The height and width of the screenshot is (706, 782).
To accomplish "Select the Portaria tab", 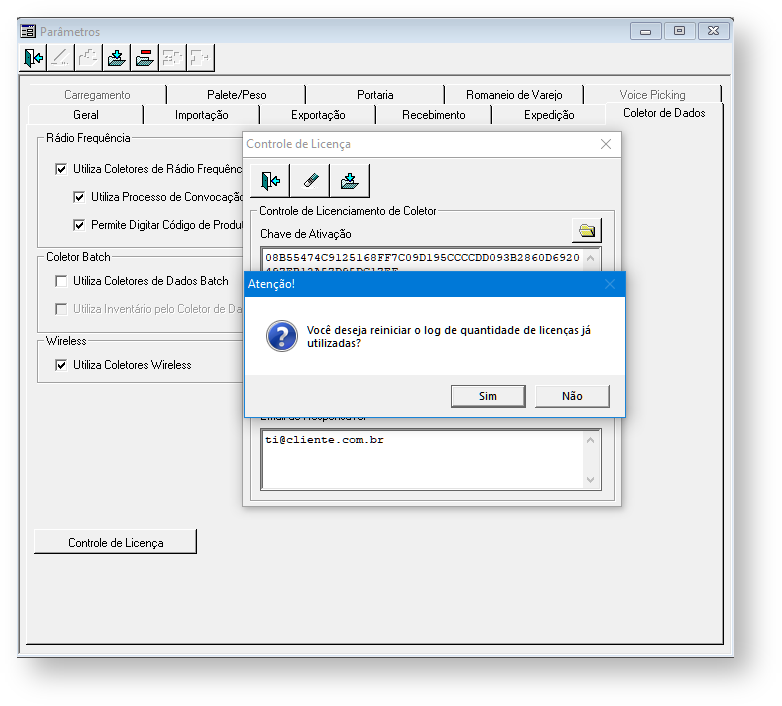I will [x=375, y=95].
